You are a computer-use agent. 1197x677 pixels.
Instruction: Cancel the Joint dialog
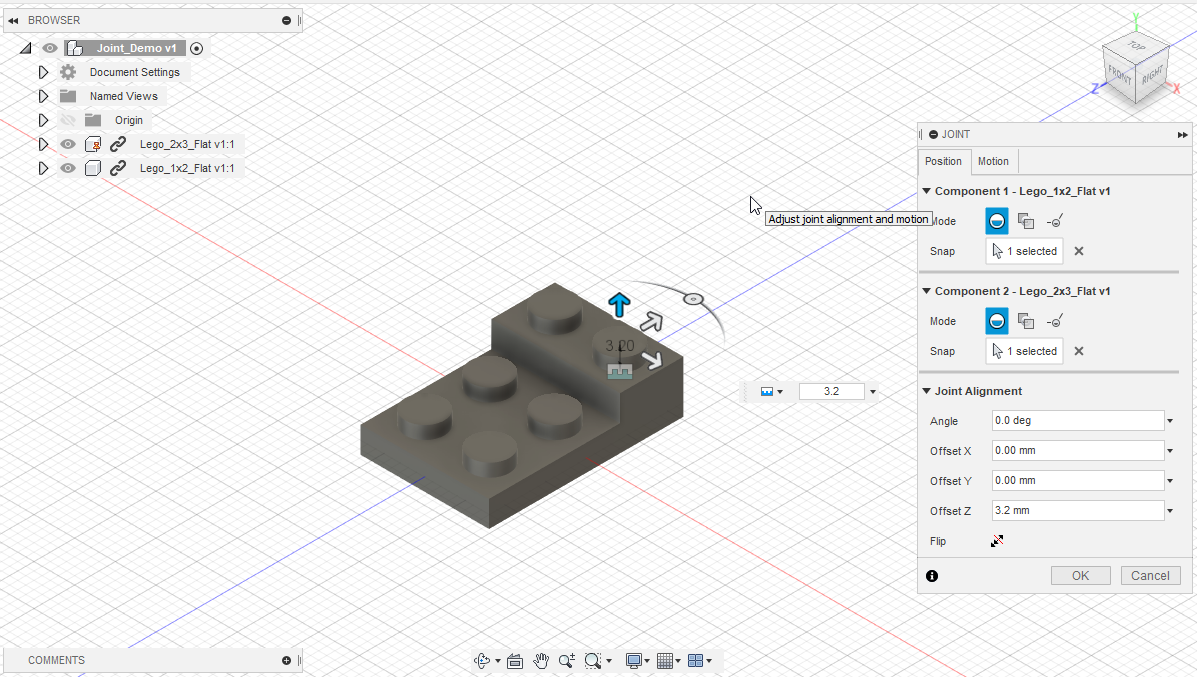pyautogui.click(x=1150, y=575)
